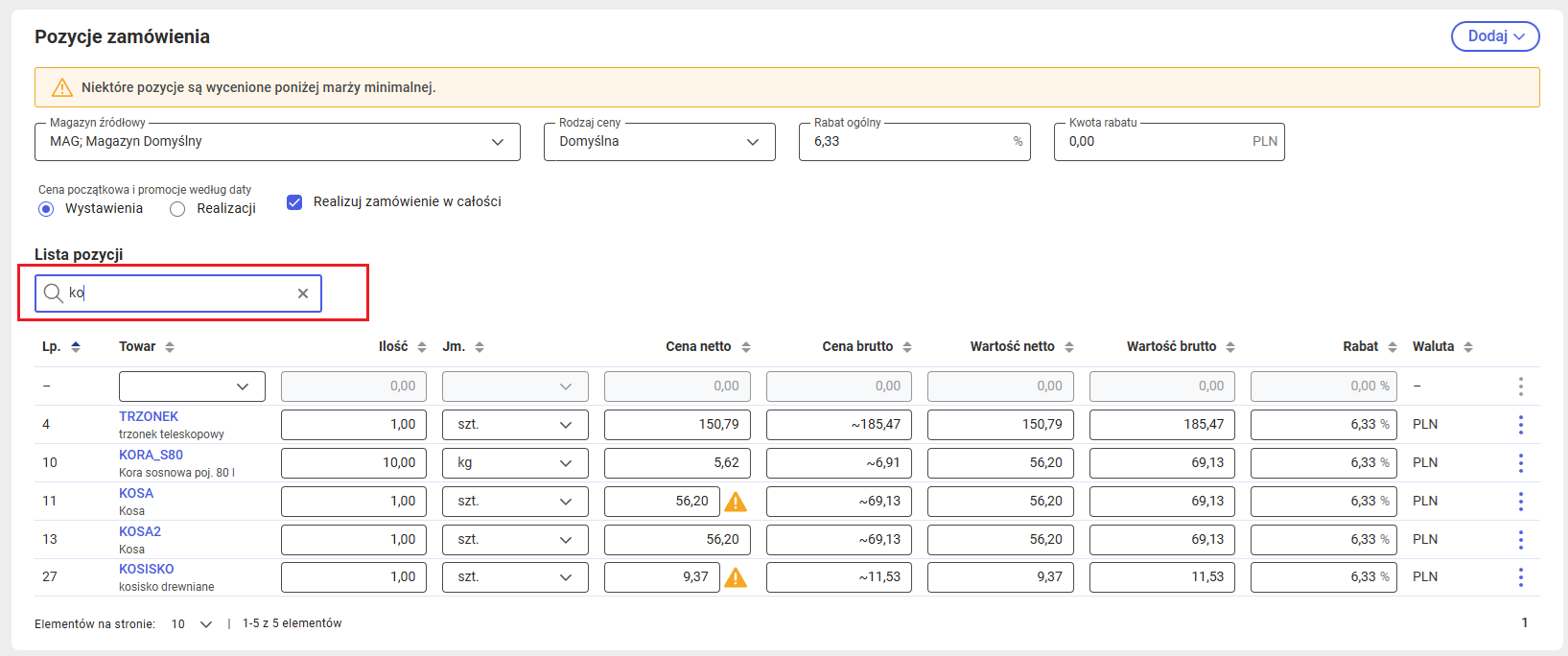The image size is (1568, 656).
Task: Click the Rabat ogólny input field
Action: coord(914,142)
